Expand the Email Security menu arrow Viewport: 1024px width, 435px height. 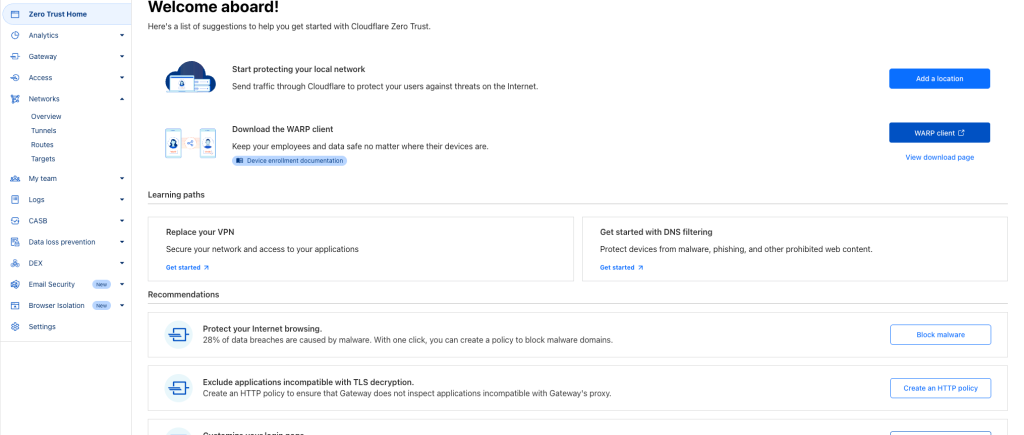pos(121,285)
